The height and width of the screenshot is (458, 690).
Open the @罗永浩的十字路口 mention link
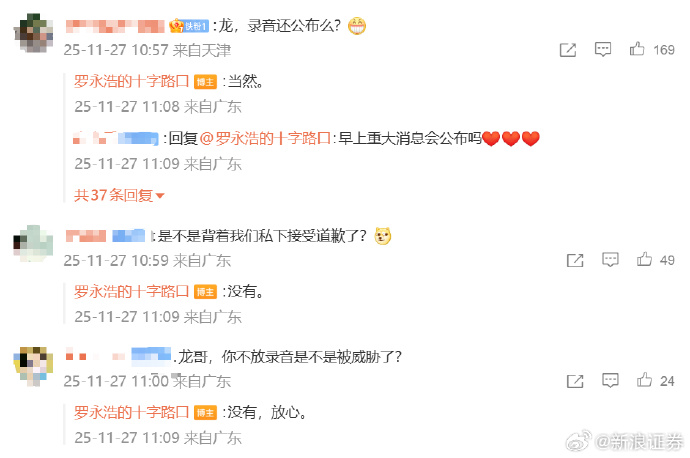265,139
